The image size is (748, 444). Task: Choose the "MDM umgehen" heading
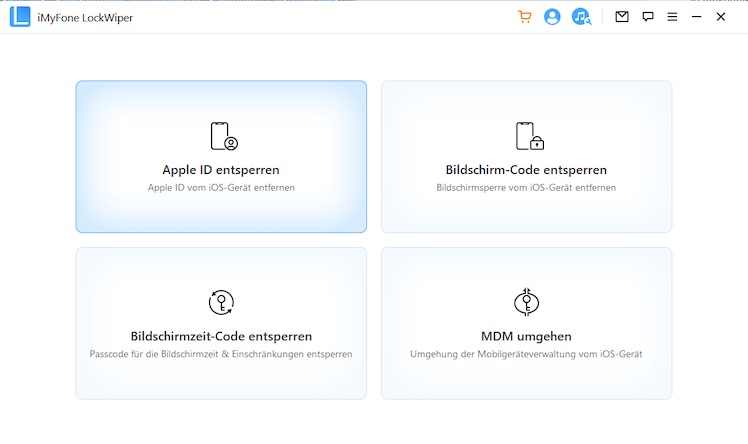526,336
